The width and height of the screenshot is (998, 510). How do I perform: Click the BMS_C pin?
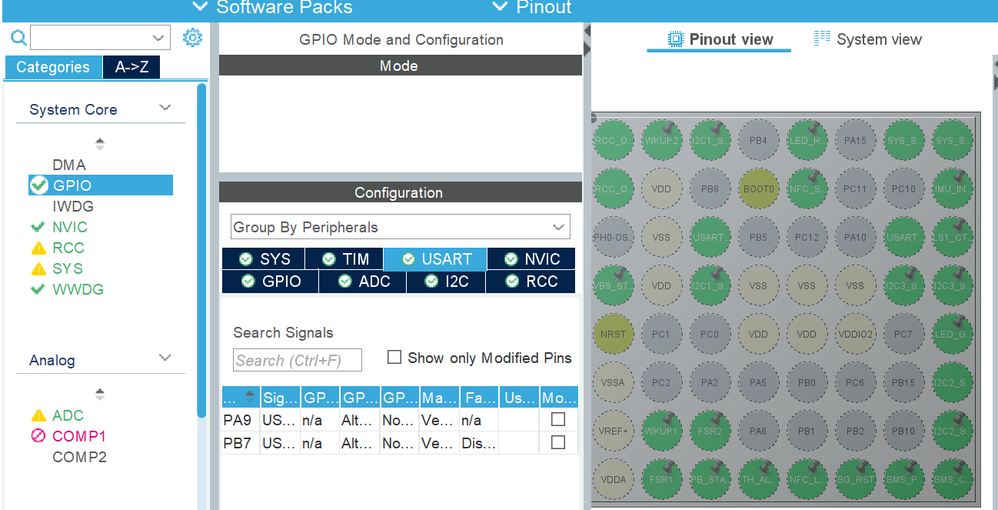tap(952, 479)
